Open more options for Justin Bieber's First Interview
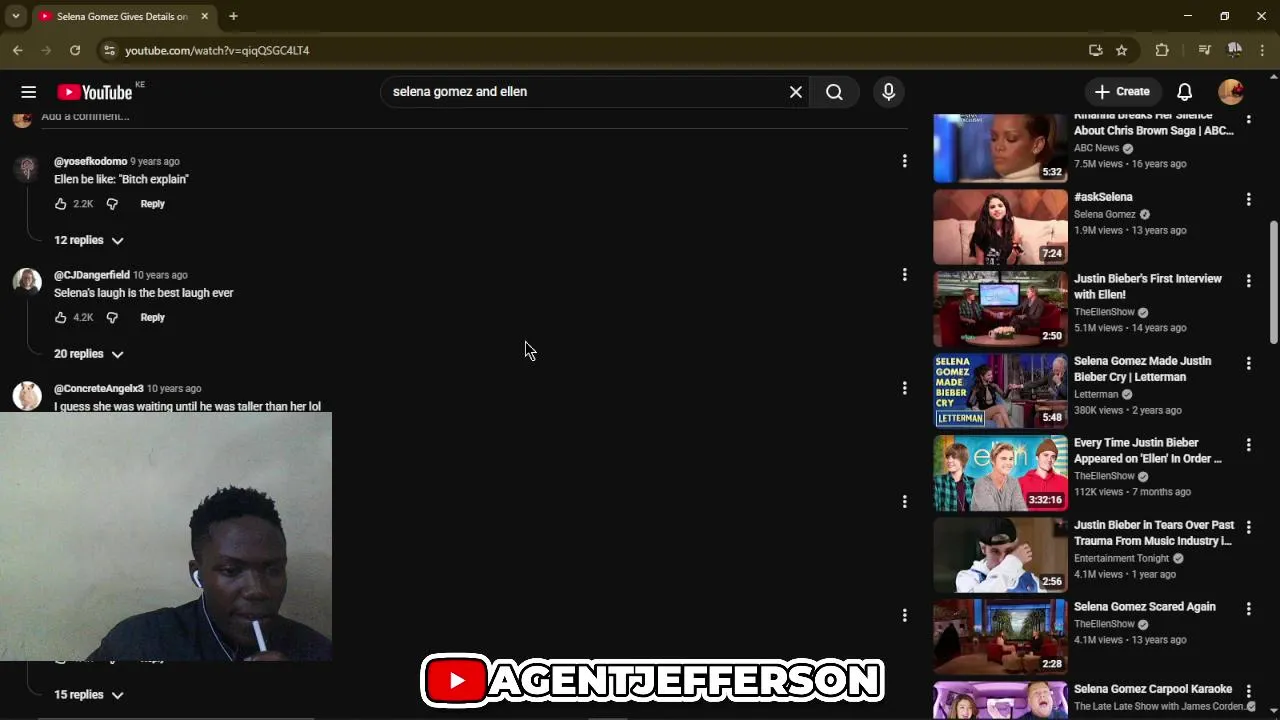 coord(1248,282)
